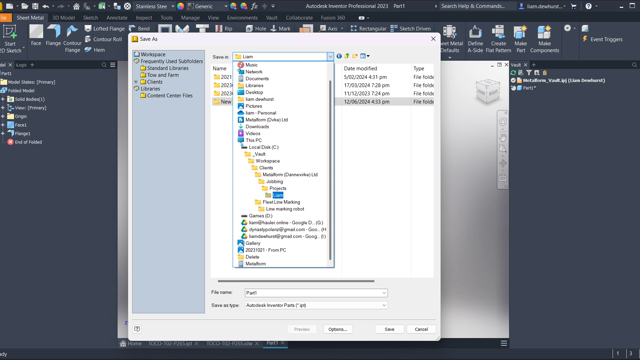Image resolution: width=640 pixels, height=360 pixels.
Task: Click the horizontal scrollbar under the file list
Action: click(x=296, y=281)
